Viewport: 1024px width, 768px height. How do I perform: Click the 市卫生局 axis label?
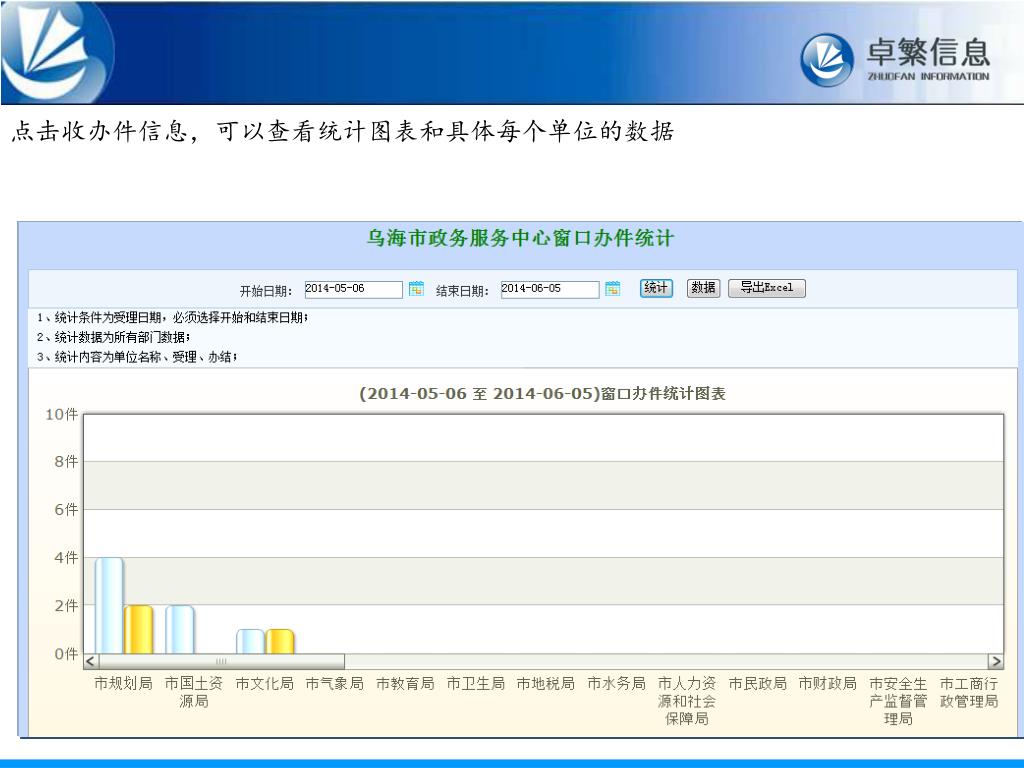pos(476,684)
